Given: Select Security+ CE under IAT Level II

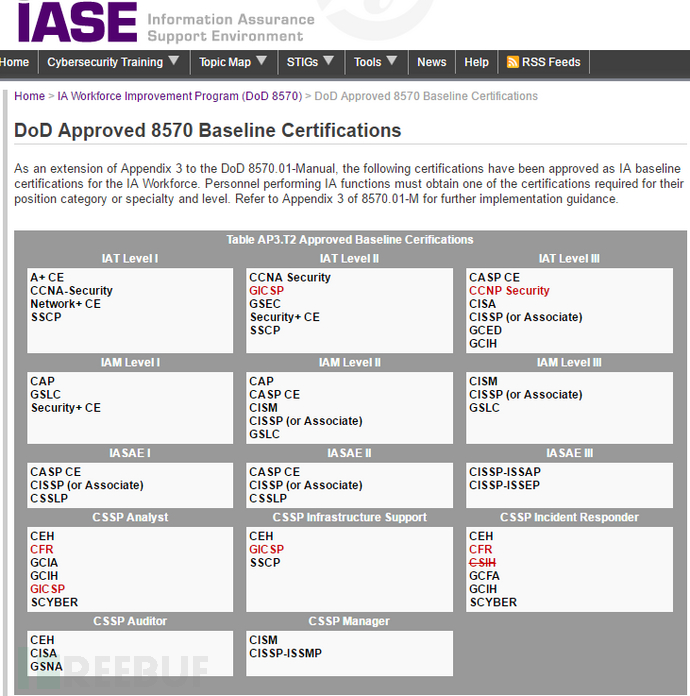Looking at the screenshot, I should tap(285, 317).
